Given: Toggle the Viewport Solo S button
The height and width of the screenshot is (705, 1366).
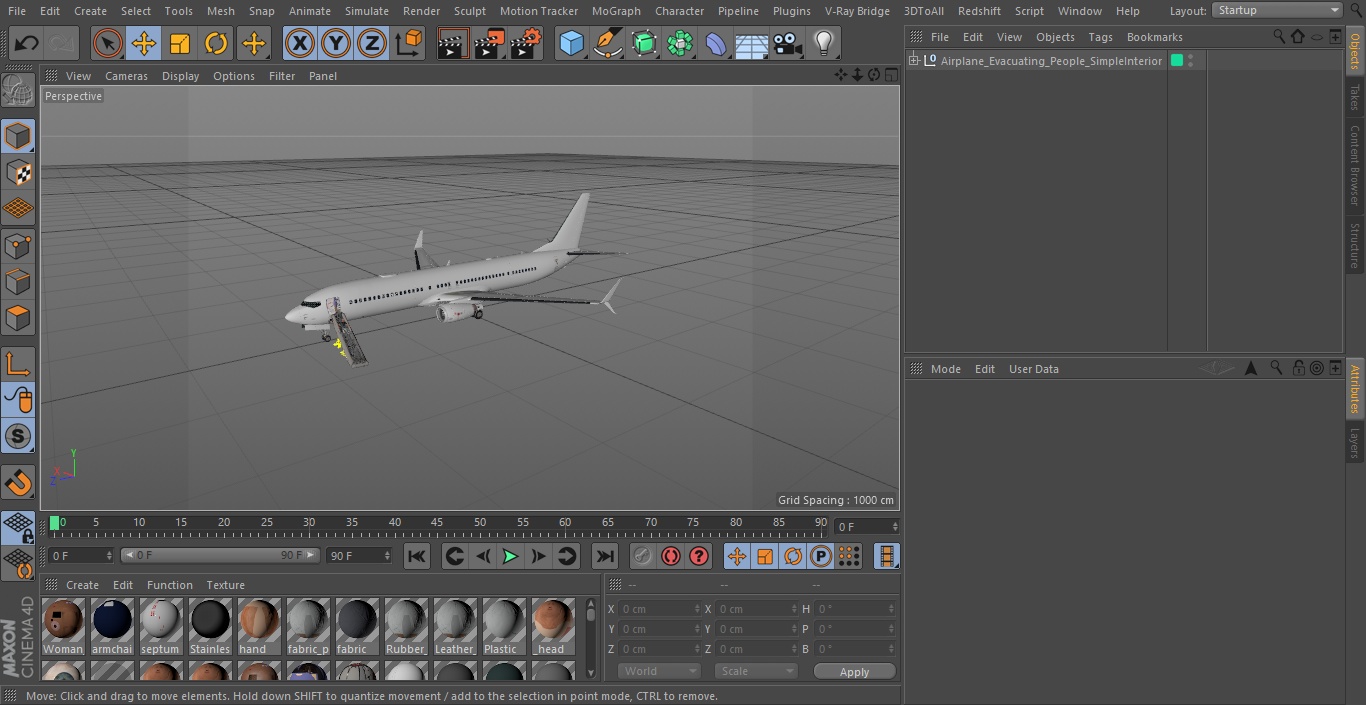Looking at the screenshot, I should click(18, 436).
